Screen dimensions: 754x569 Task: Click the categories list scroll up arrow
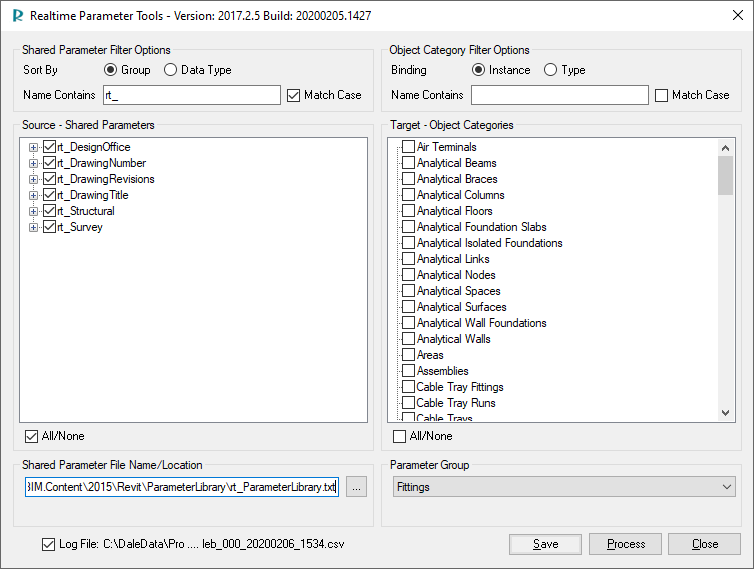726,148
